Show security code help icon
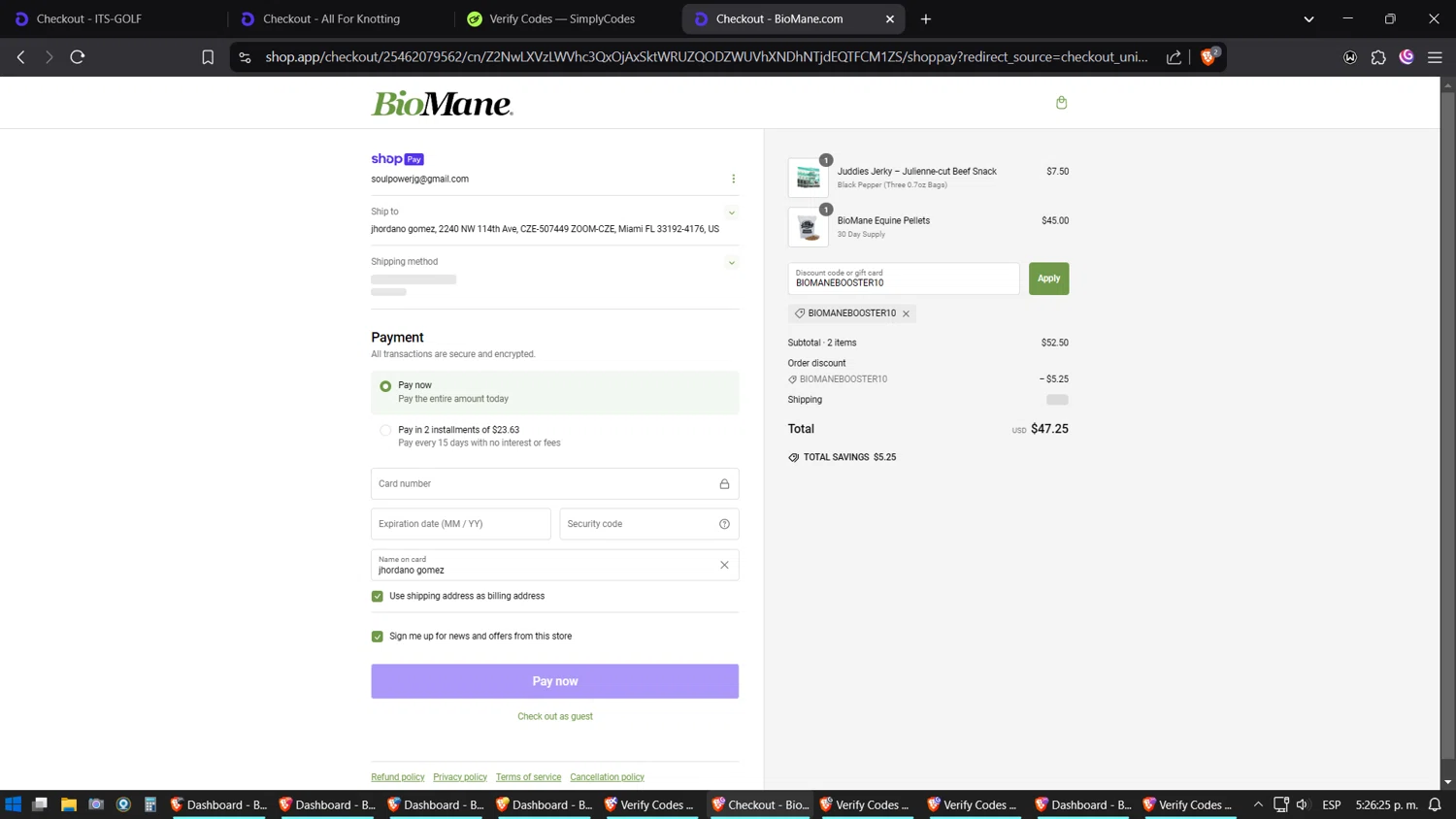This screenshot has height=819, width=1456. (724, 524)
